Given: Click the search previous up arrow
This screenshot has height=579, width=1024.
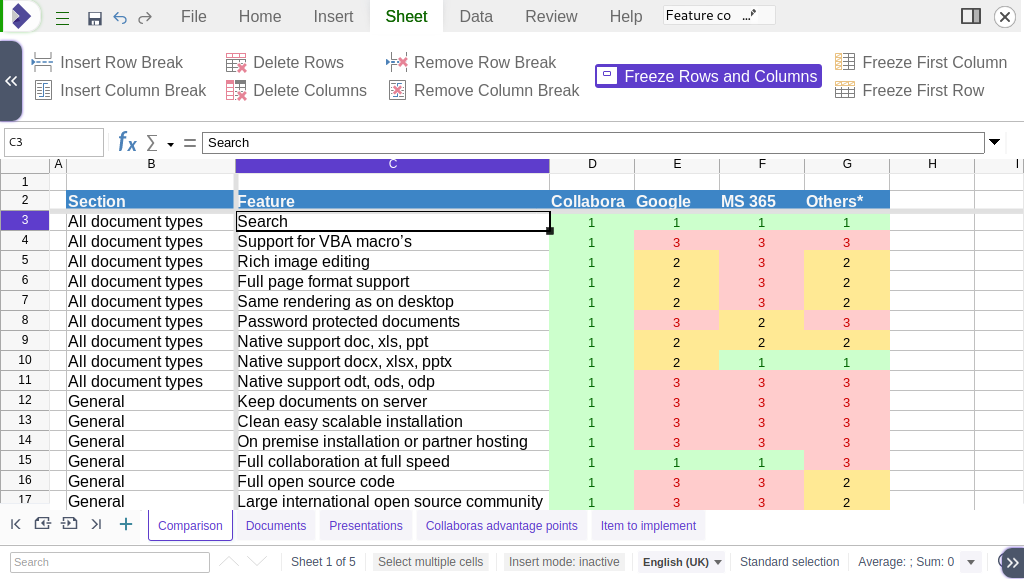Looking at the screenshot, I should tap(229, 561).
